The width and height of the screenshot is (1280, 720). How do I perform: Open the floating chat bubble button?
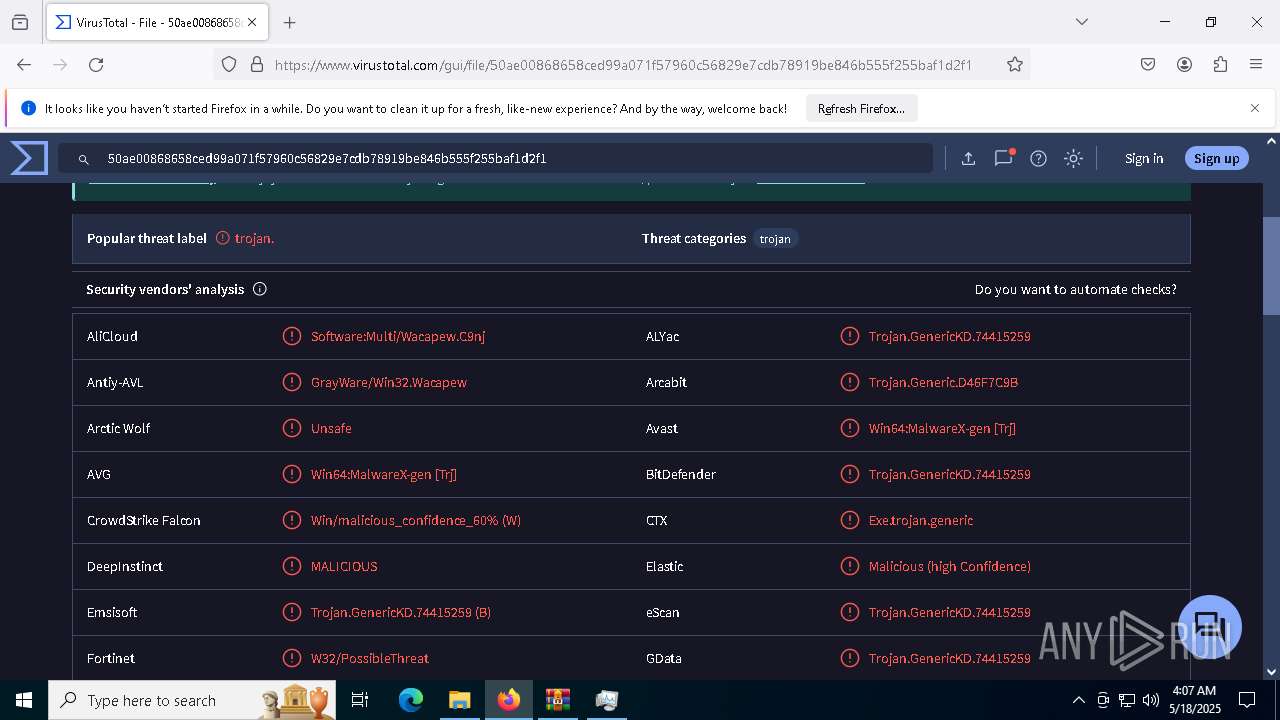click(x=1210, y=627)
